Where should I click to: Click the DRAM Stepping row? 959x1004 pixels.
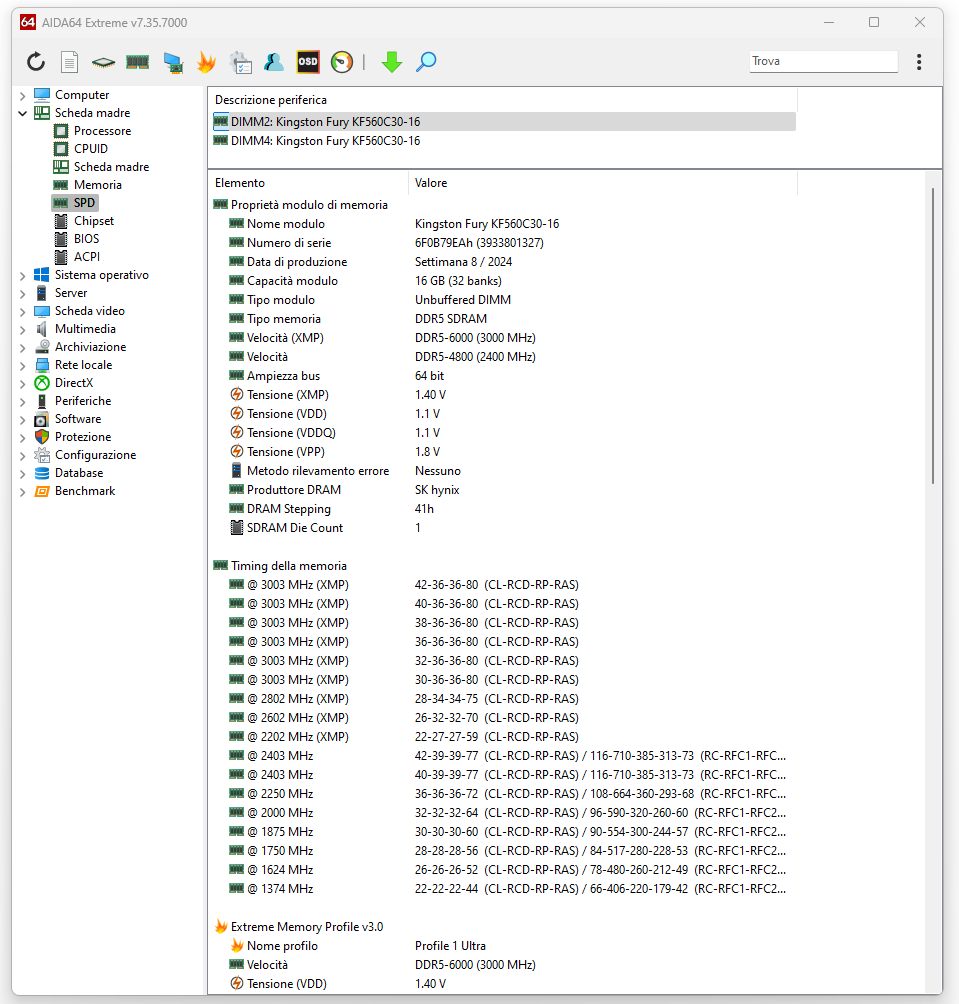point(504,508)
